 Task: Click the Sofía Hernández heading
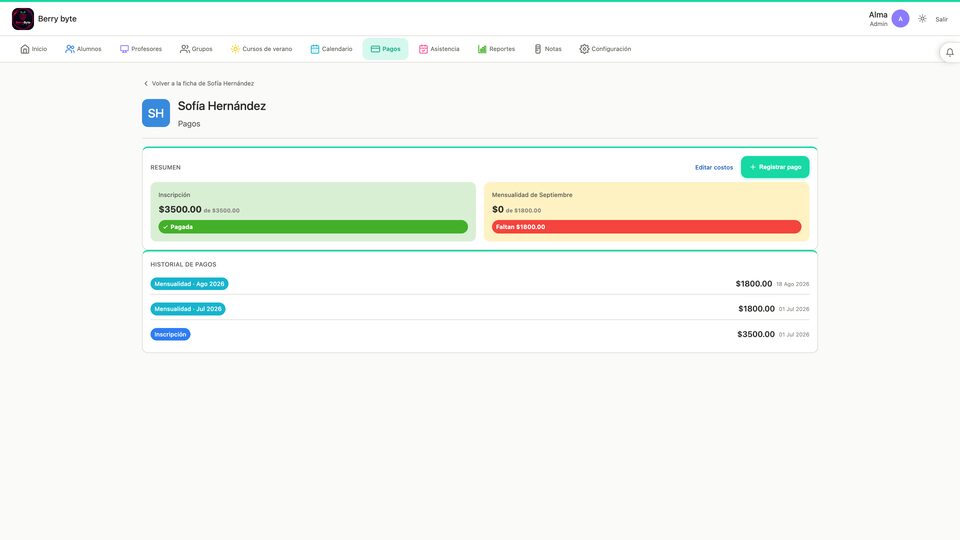[x=222, y=106]
